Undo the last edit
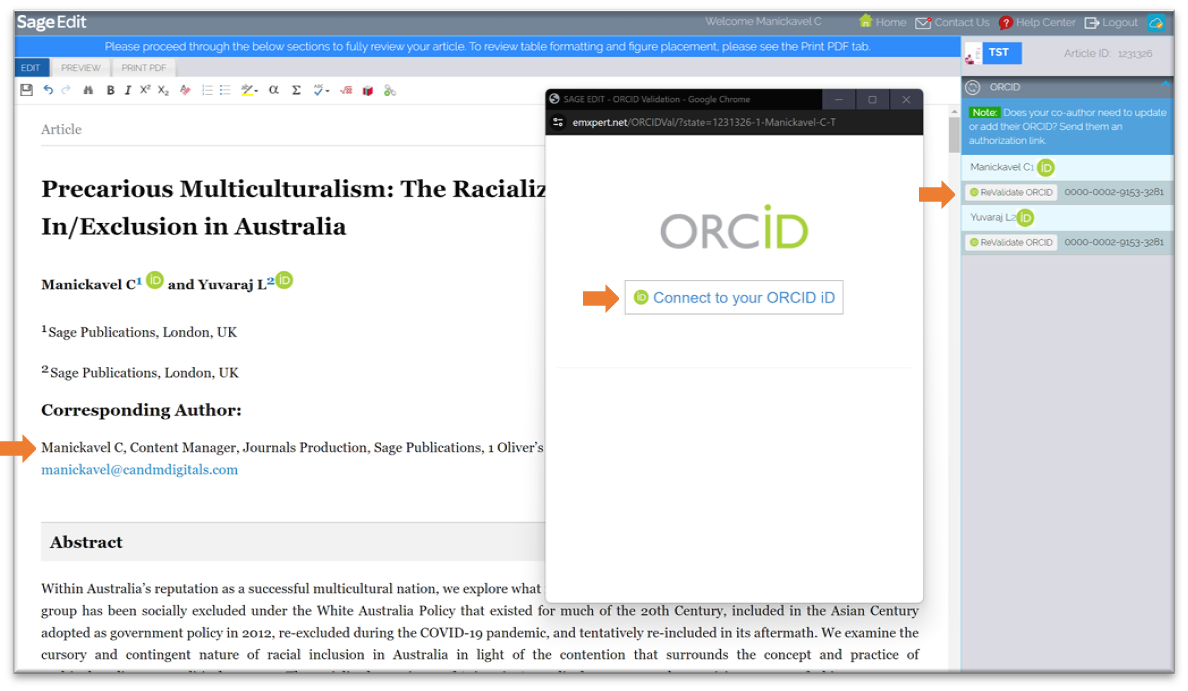The image size is (1188, 691). (x=48, y=90)
